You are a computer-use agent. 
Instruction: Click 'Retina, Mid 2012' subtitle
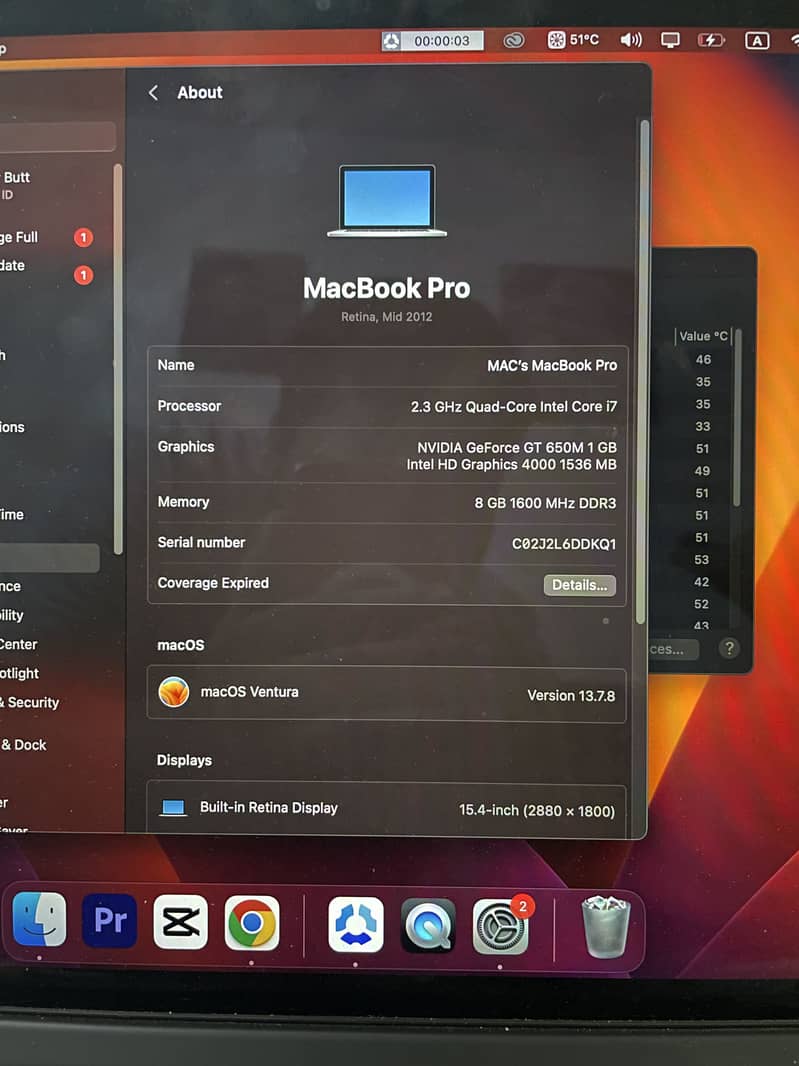pyautogui.click(x=387, y=317)
